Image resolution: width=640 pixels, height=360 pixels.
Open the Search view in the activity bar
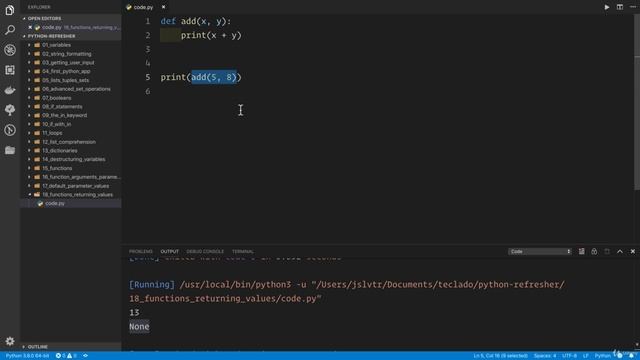[x=10, y=30]
